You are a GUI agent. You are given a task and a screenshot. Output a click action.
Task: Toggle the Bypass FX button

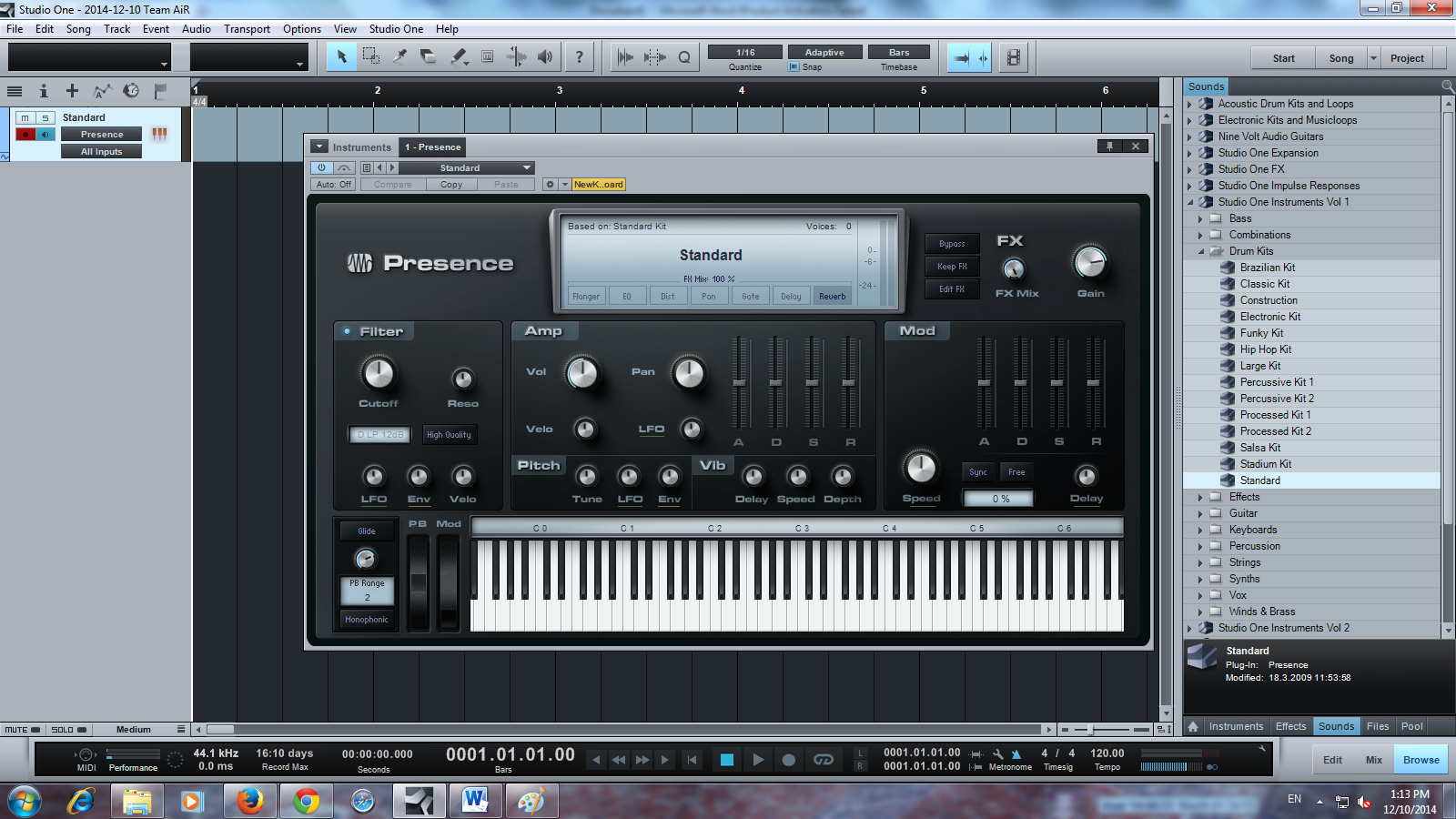[x=952, y=243]
